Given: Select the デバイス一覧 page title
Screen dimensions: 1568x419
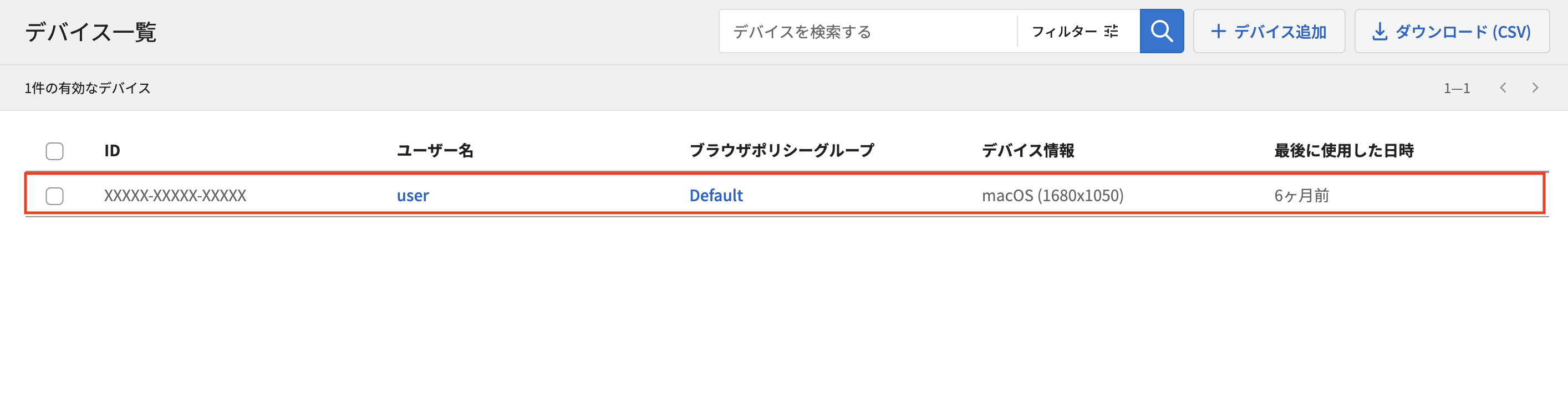Looking at the screenshot, I should (91, 32).
